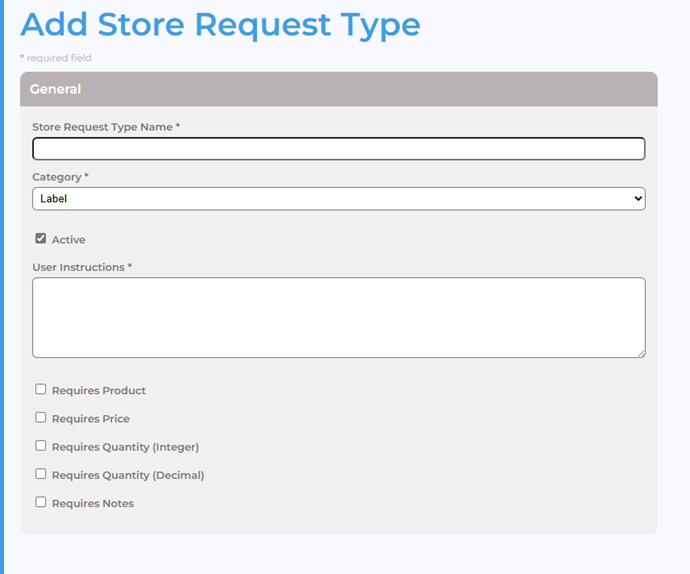Check the Requires Quantity (Integer) box
690x574 pixels.
pyautogui.click(x=41, y=446)
